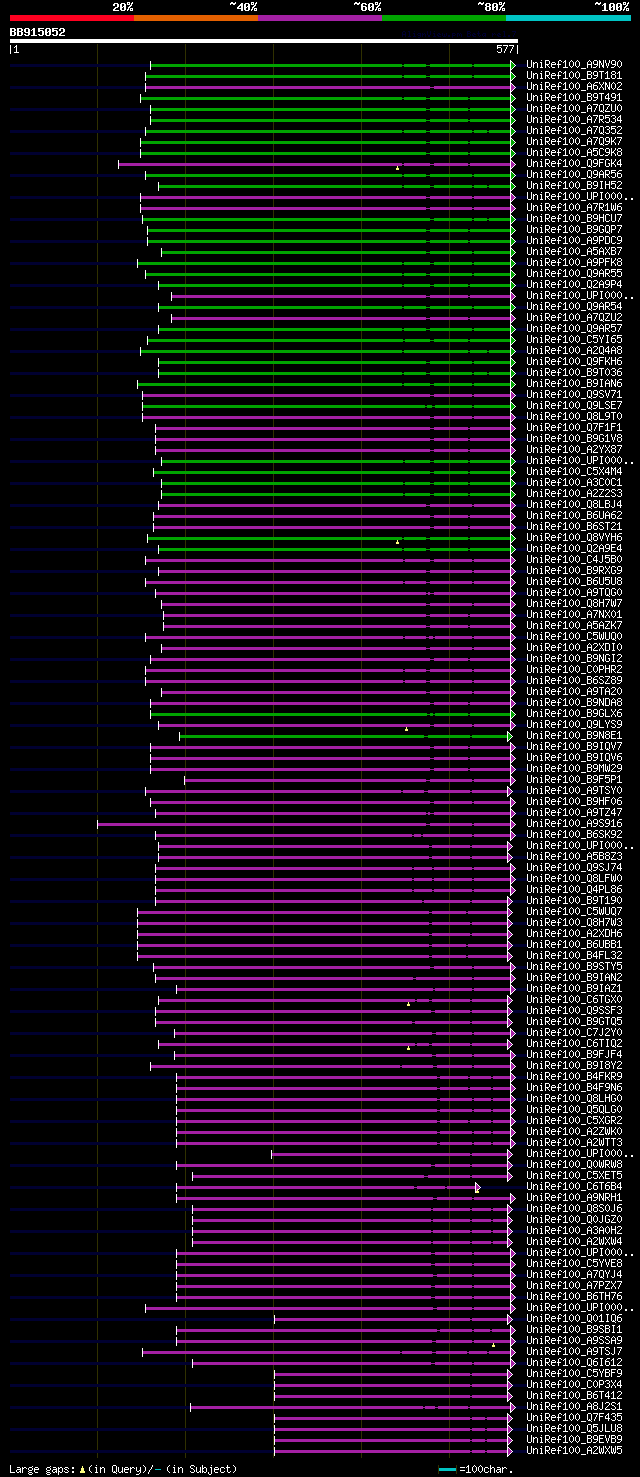This screenshot has height=1477, width=640.
Task: Select the label UniRef100_B9IH52
Action: [x=574, y=186]
